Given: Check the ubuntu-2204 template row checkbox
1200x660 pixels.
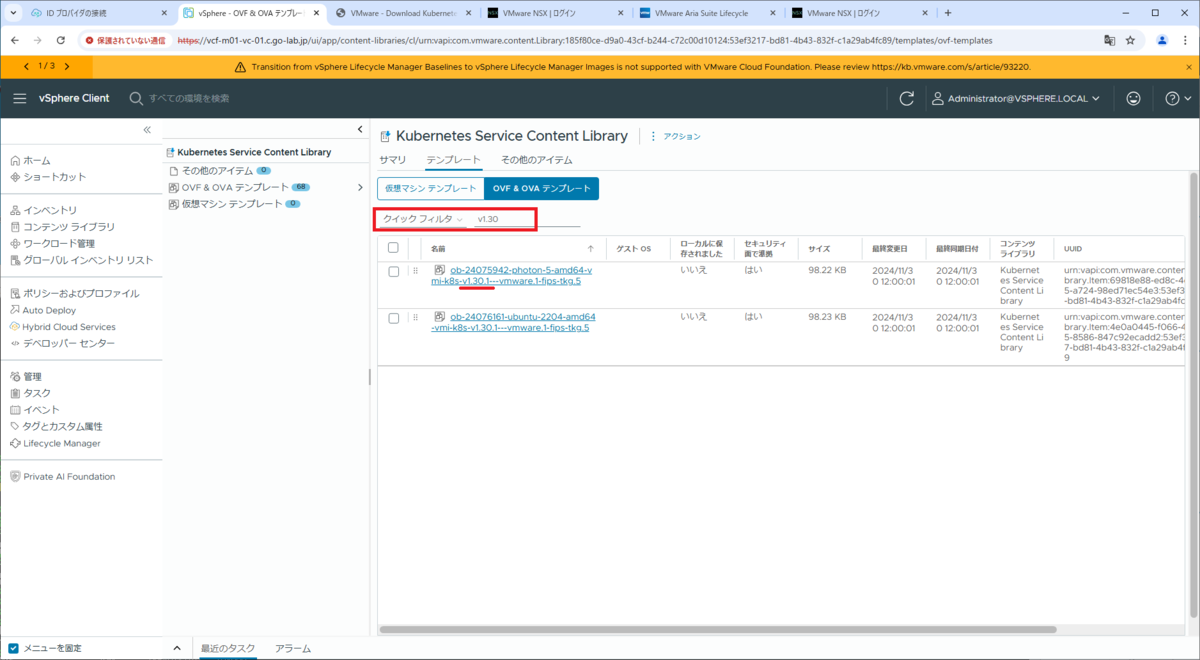Looking at the screenshot, I should [393, 318].
